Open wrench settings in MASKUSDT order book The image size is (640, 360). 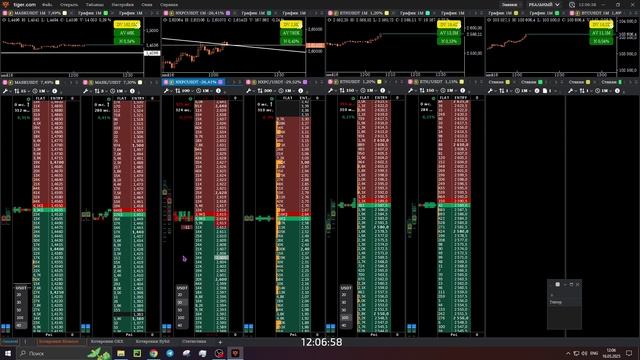pyautogui.click(x=5, y=91)
